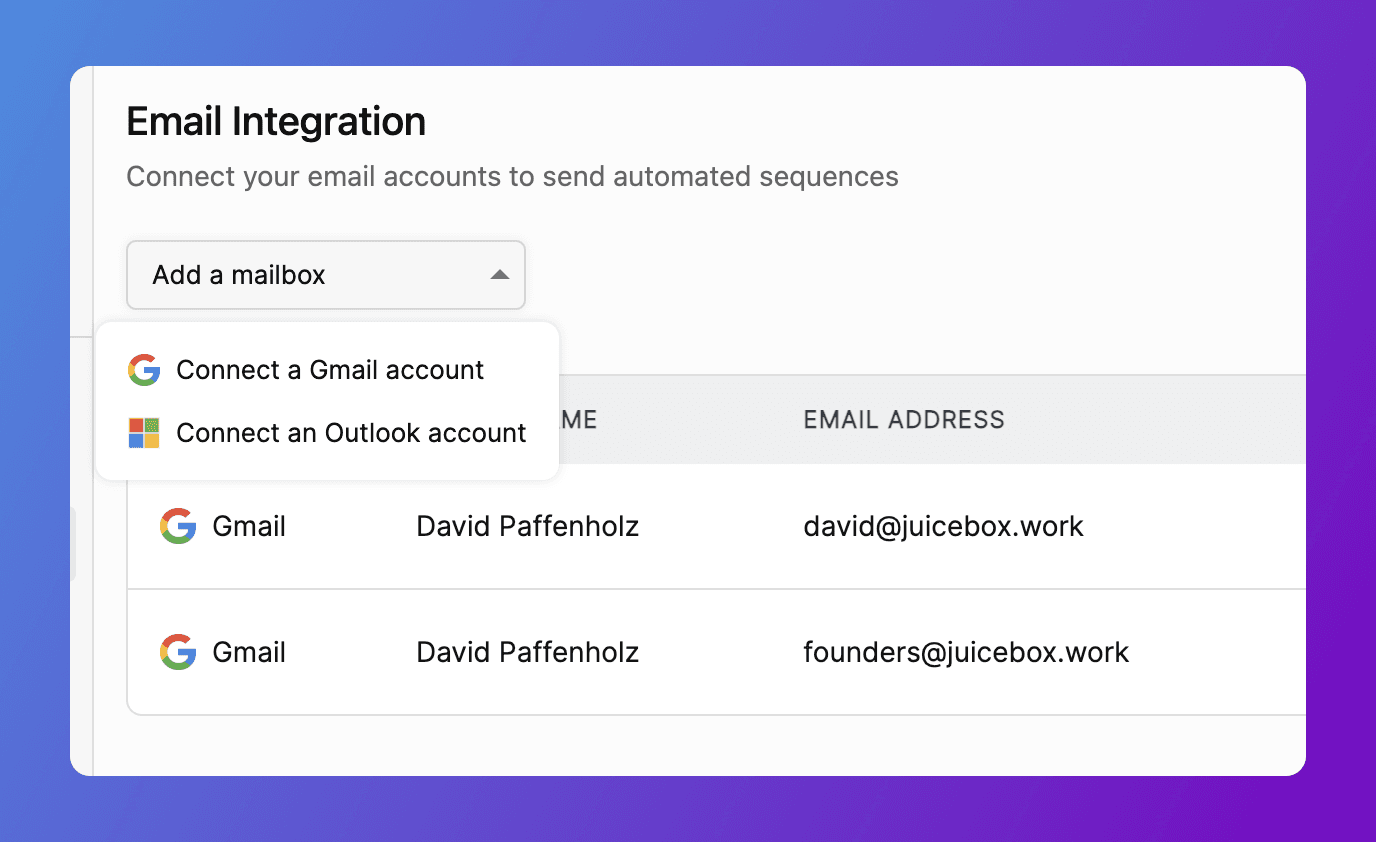Click David Paffenholz in the david@juicebox.work row

pyautogui.click(x=527, y=526)
